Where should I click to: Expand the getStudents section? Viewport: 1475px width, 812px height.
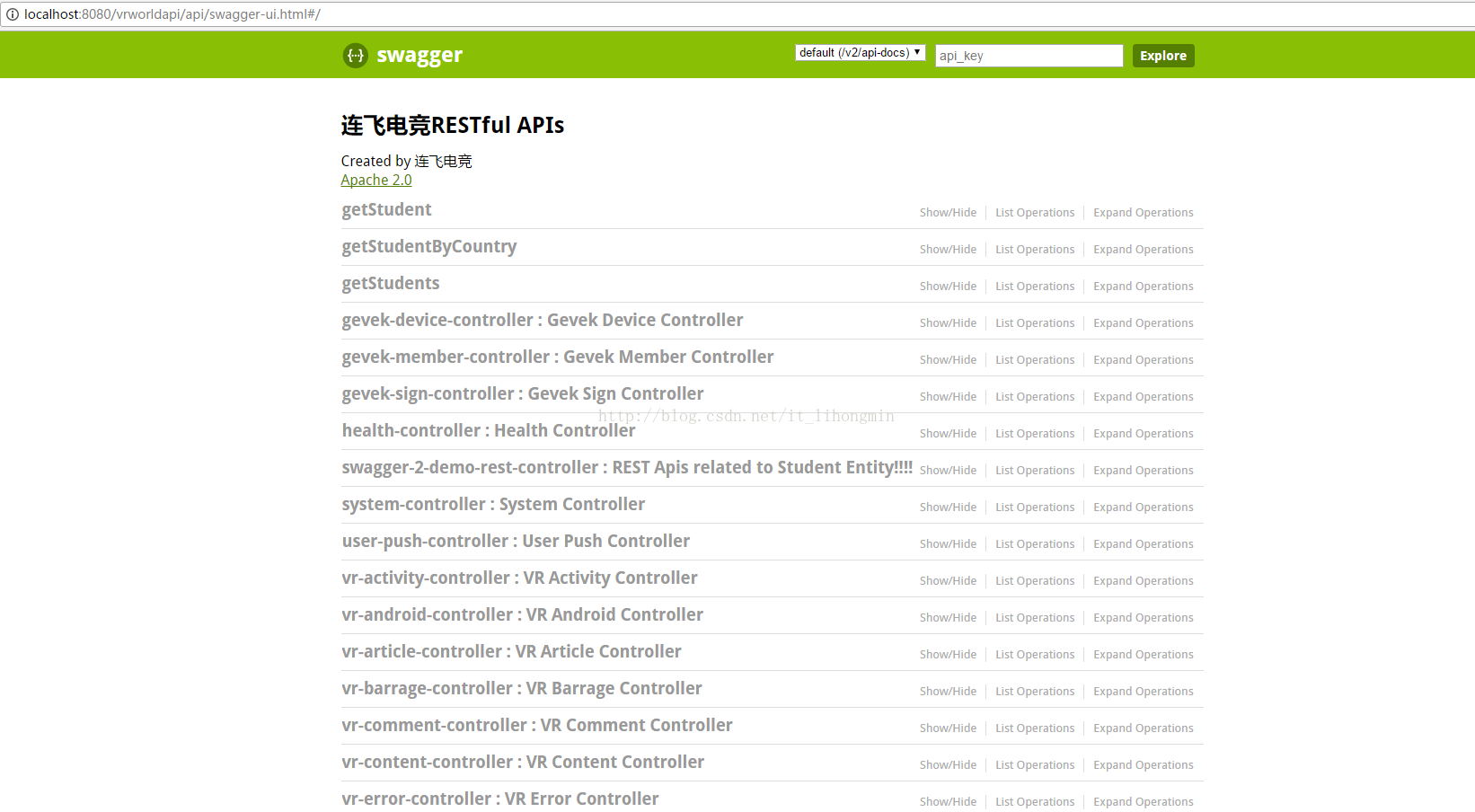click(391, 283)
